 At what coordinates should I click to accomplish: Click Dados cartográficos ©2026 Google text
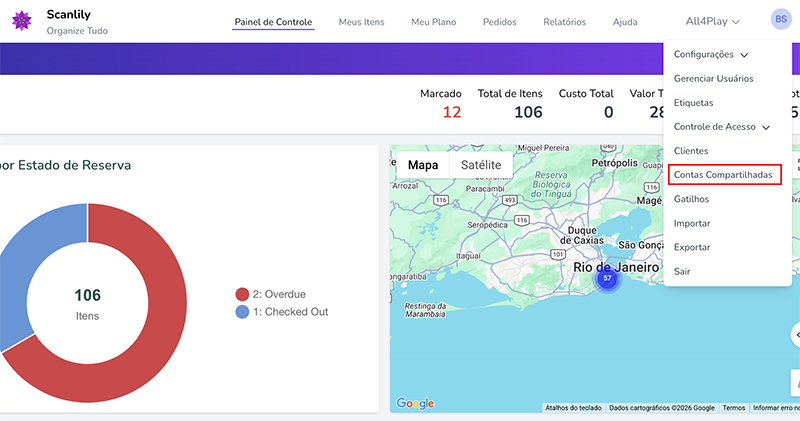[662, 408]
